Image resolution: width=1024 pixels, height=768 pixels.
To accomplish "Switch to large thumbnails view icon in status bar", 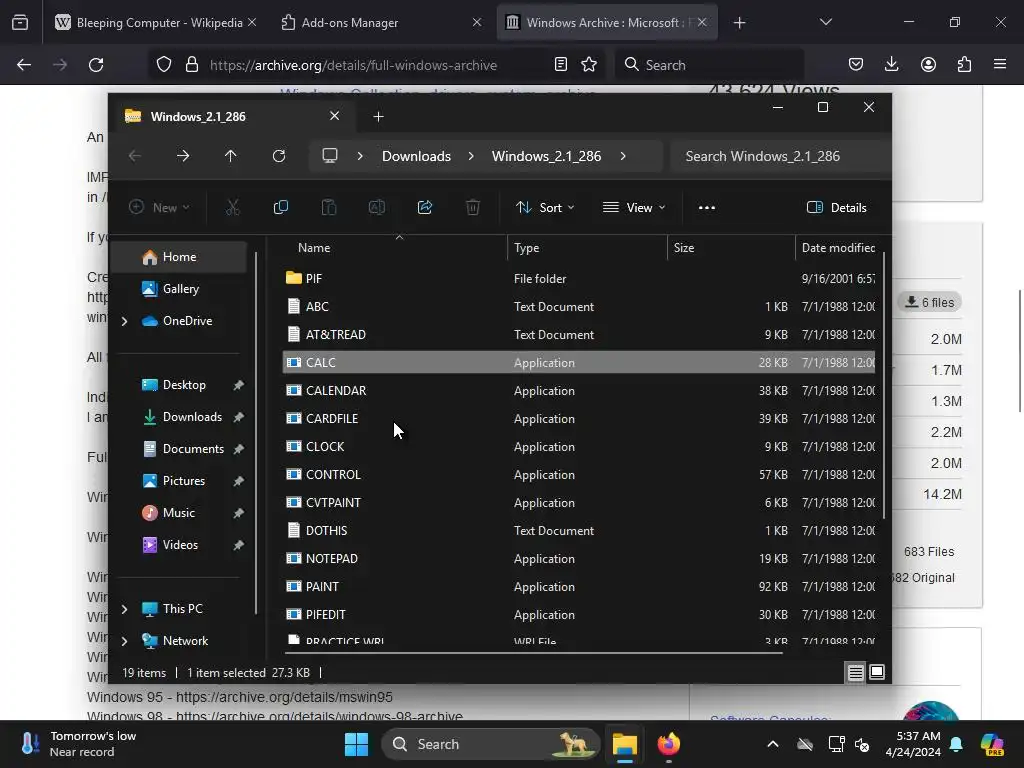I will click(x=877, y=672).
